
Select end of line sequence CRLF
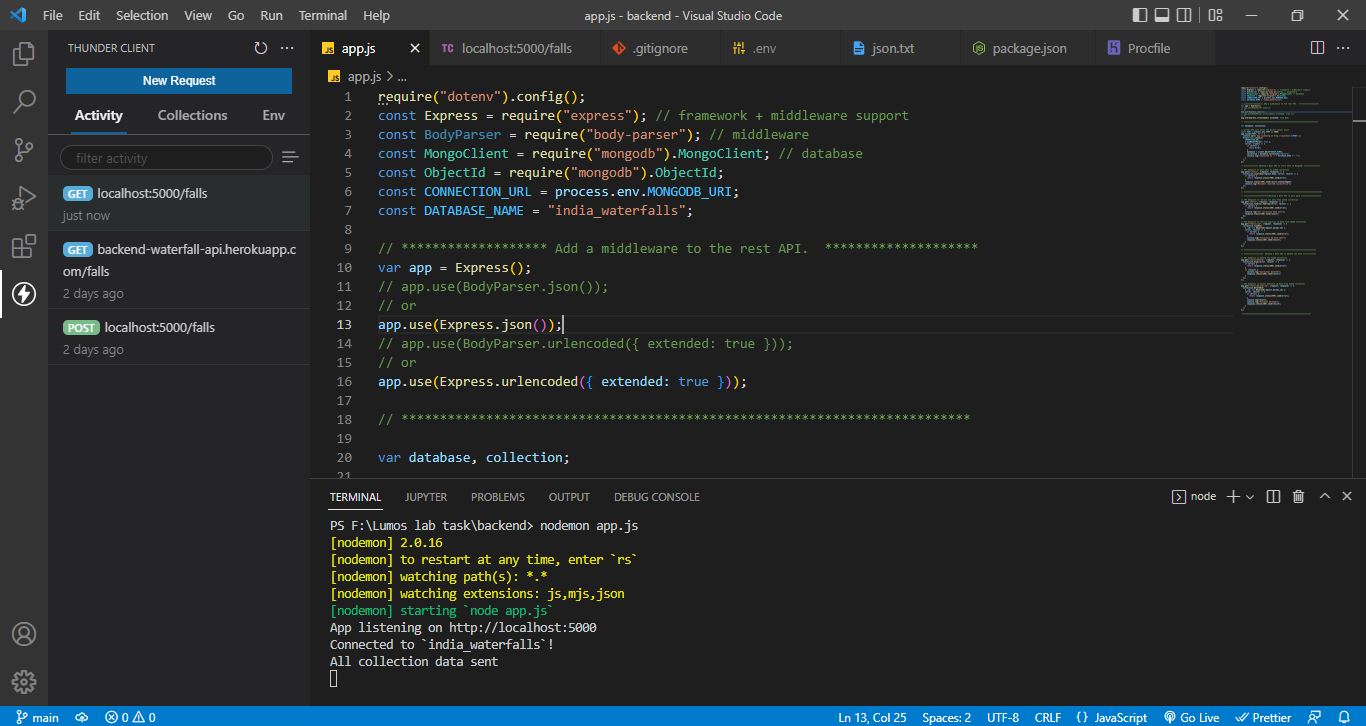(x=1048, y=717)
